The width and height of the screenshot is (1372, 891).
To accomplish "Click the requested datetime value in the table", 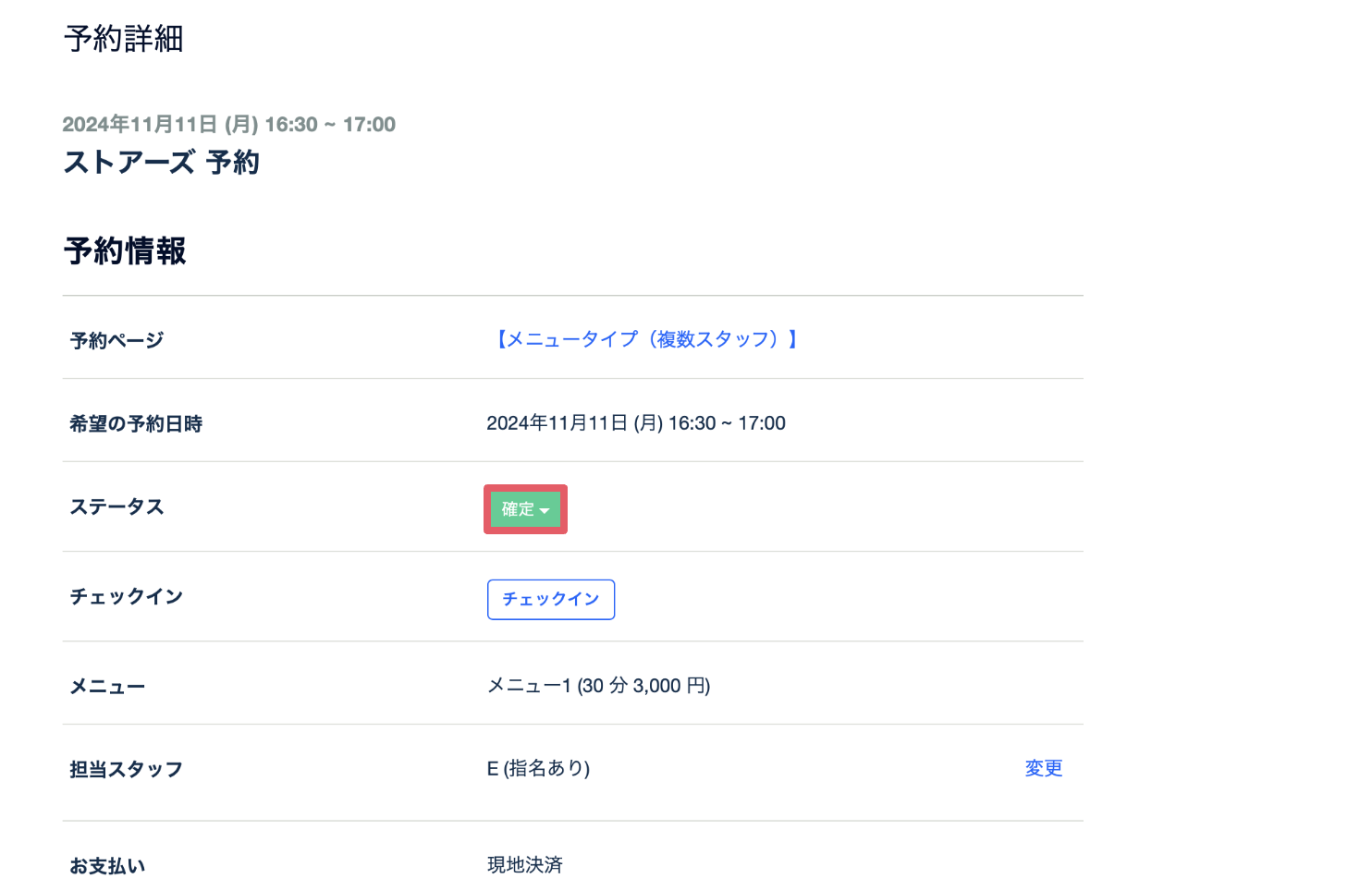I will (x=635, y=423).
